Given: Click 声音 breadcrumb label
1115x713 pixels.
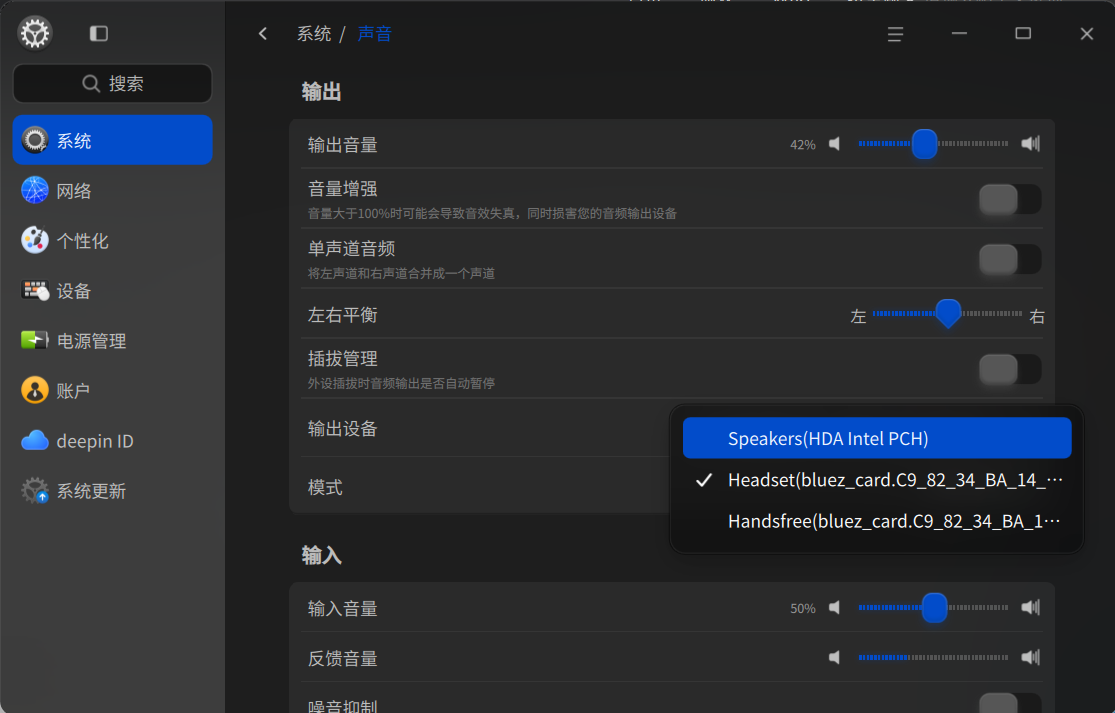Looking at the screenshot, I should pos(374,33).
